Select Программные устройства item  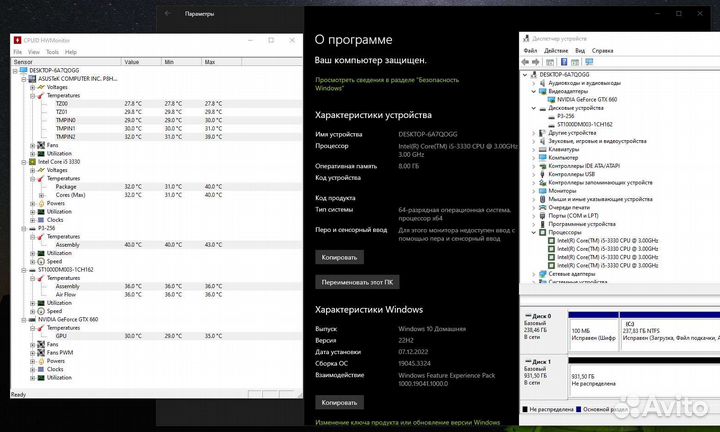coord(582,224)
